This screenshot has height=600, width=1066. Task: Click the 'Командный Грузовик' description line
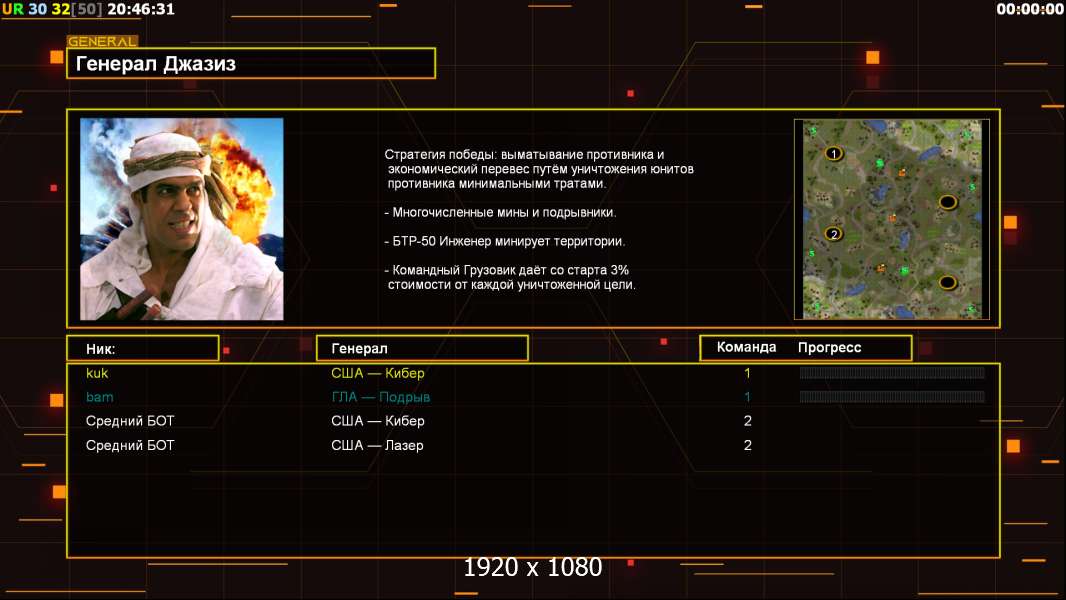[x=510, y=277]
